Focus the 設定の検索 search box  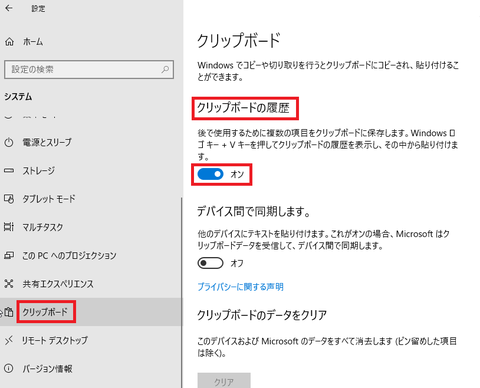coord(89,69)
